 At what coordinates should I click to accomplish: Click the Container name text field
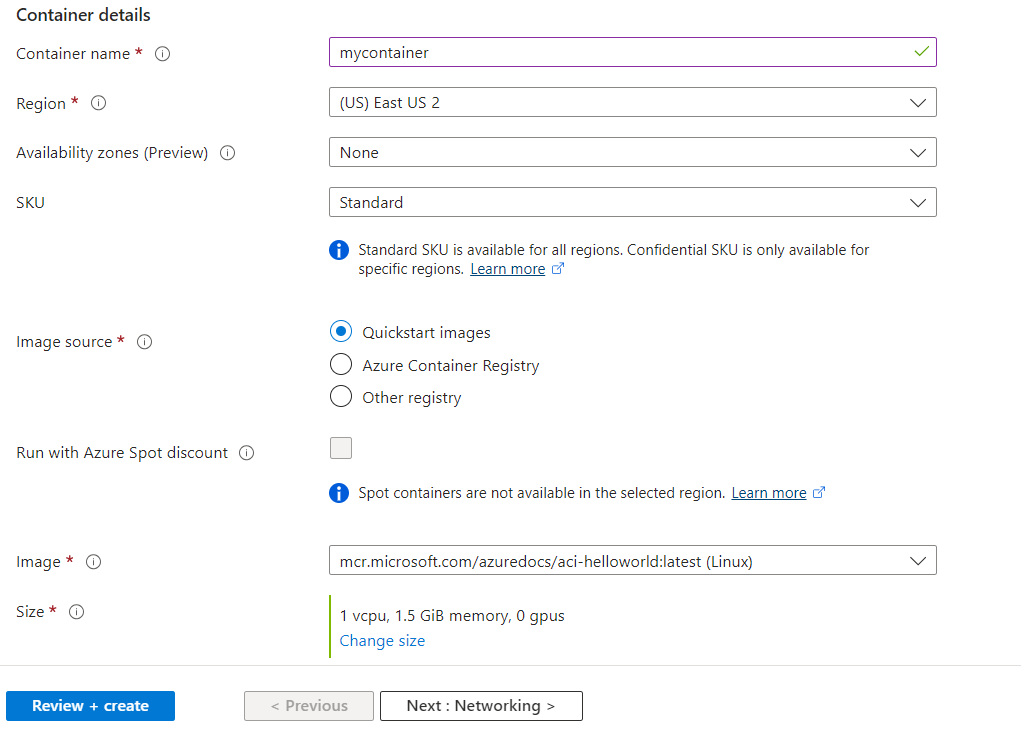coord(620,52)
